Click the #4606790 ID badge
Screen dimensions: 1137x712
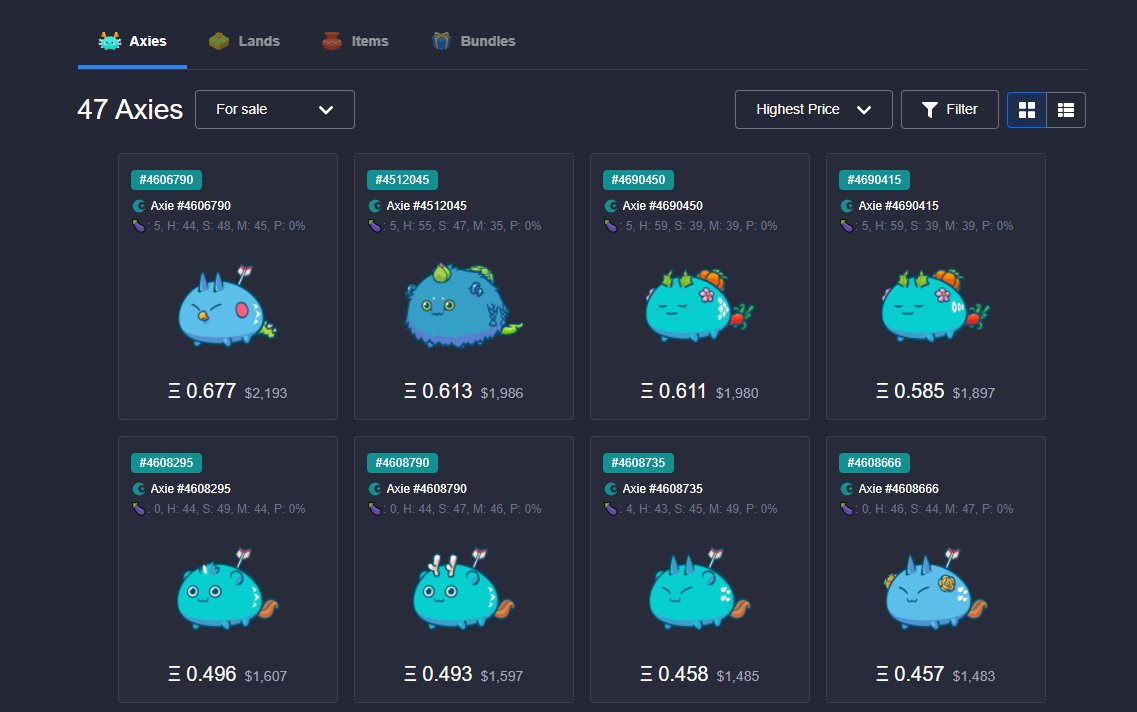[x=167, y=180]
